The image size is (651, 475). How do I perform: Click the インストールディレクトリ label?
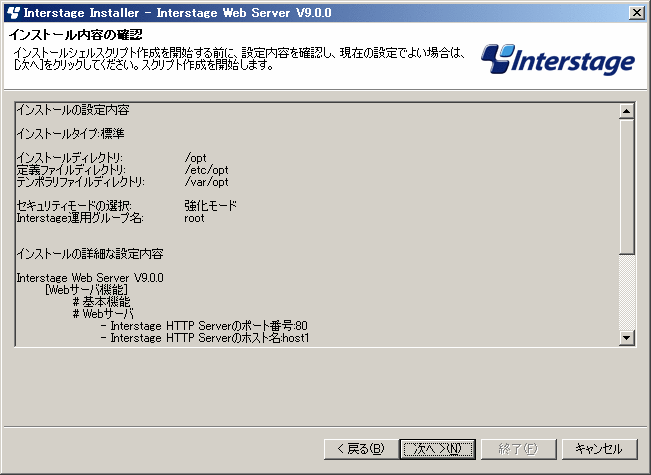pos(69,158)
